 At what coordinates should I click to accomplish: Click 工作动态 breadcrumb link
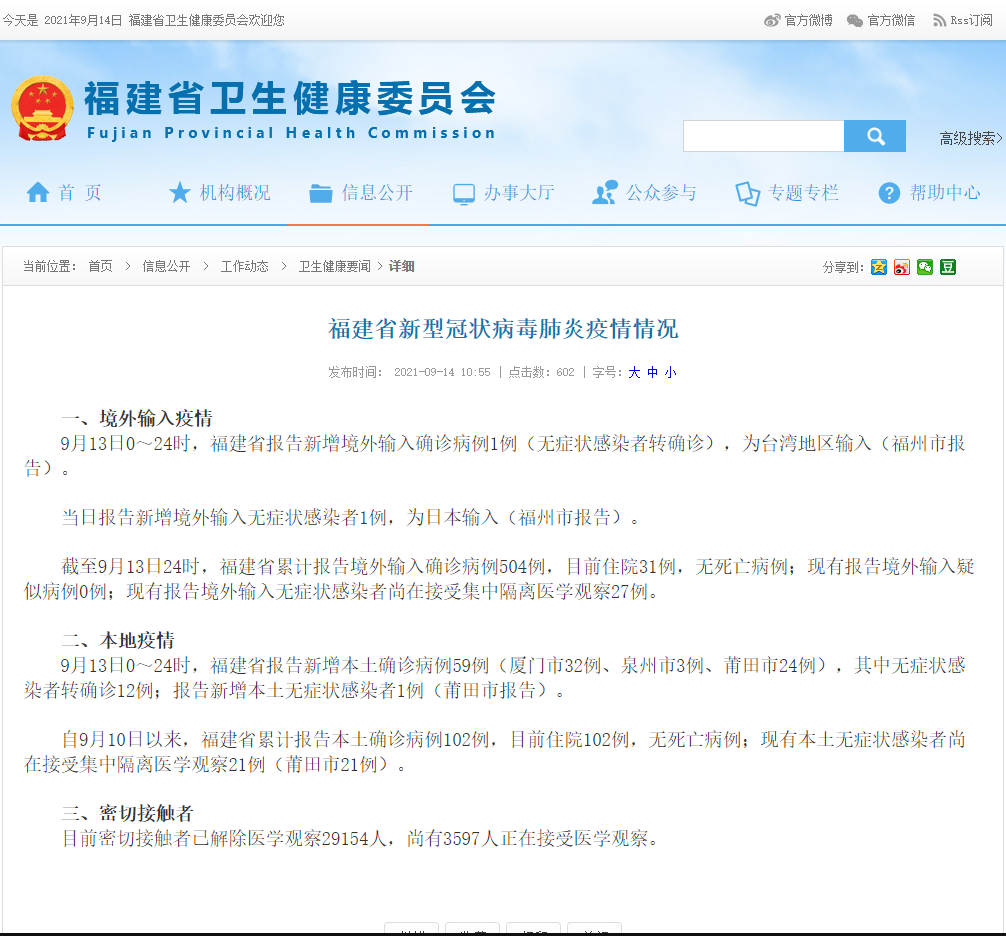pos(244,266)
